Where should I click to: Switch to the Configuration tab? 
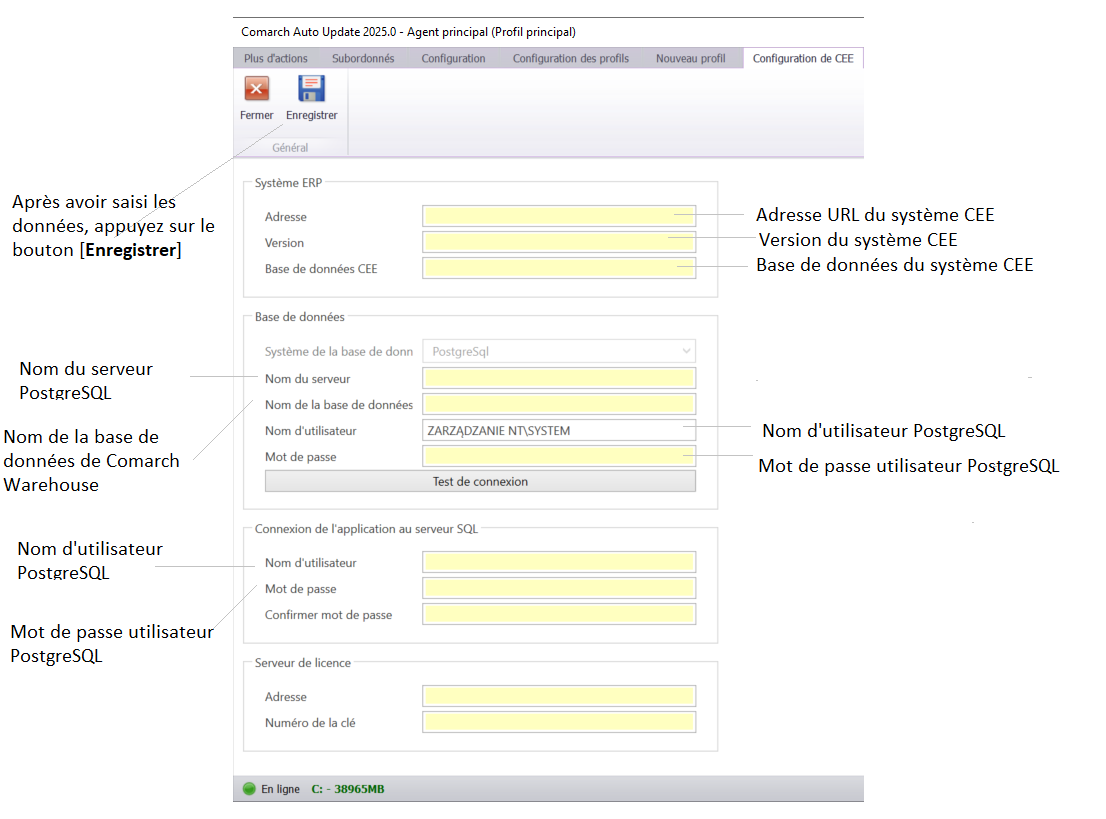(454, 59)
